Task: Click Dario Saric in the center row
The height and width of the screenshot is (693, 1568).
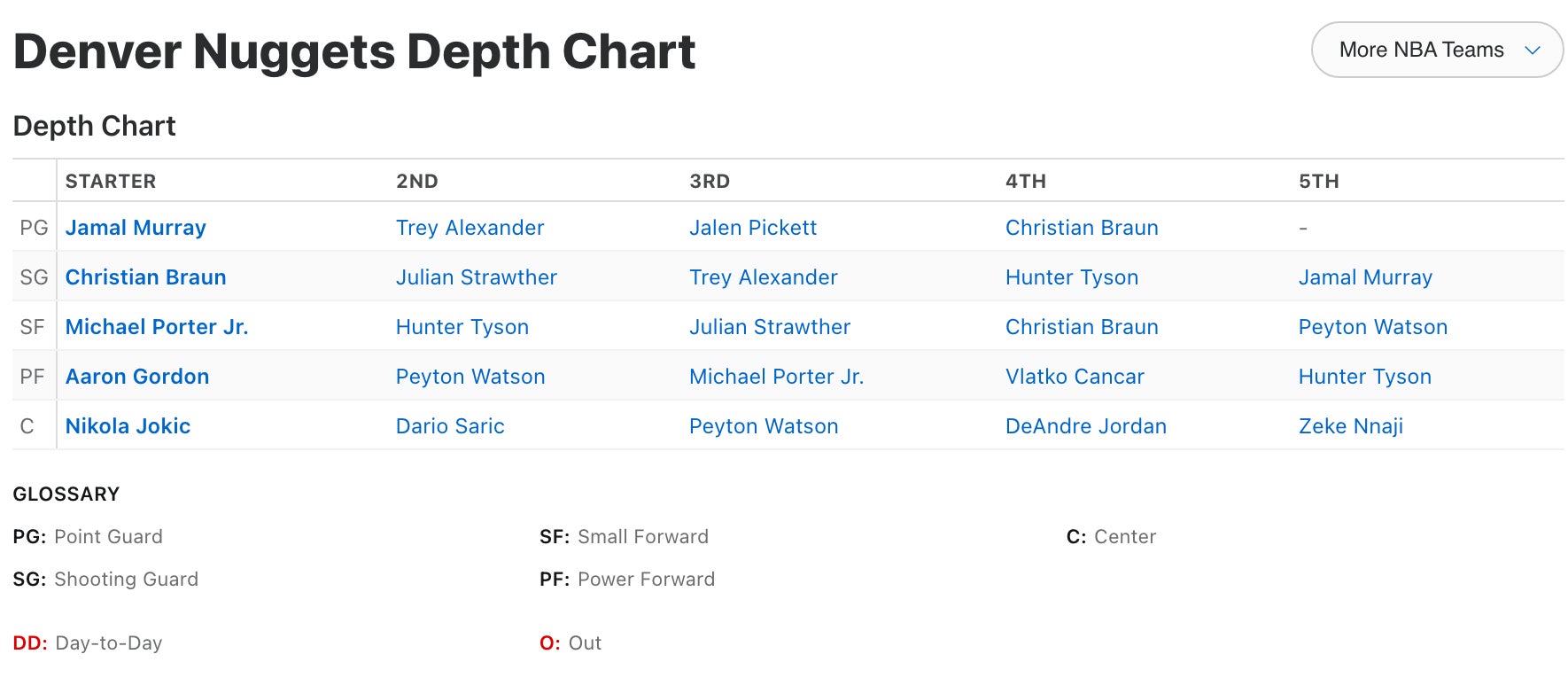Action: pos(450,426)
